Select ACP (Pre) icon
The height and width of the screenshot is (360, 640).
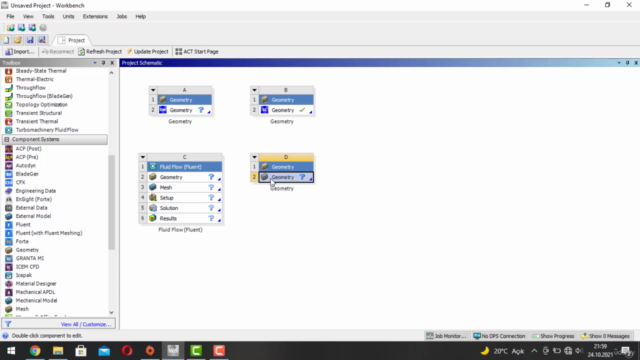click(x=9, y=157)
